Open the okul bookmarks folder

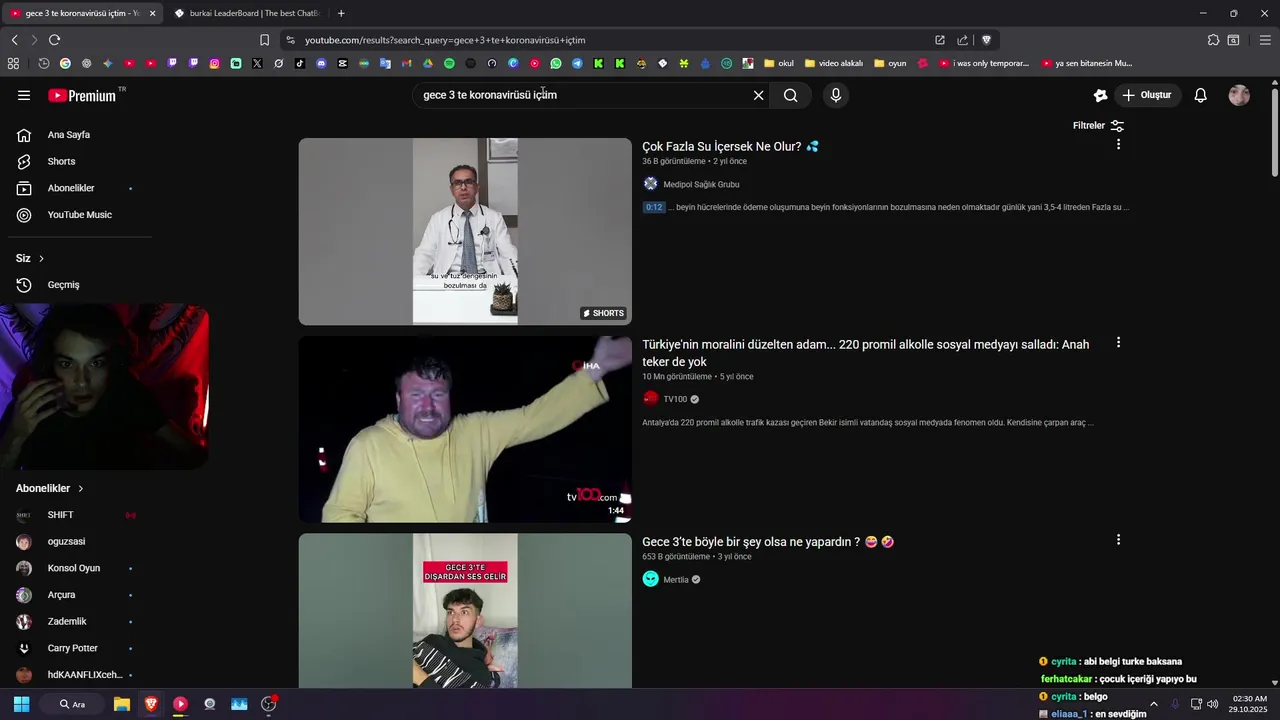click(x=778, y=63)
